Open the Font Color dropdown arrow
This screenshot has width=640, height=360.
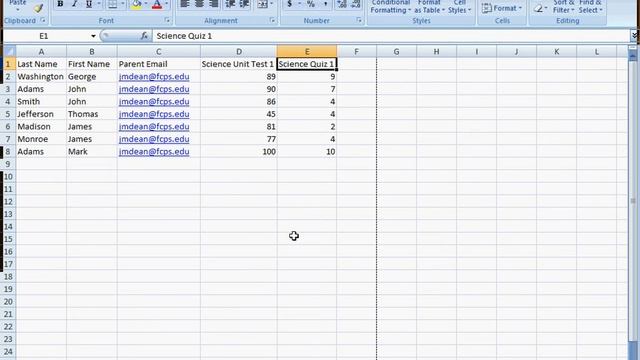coord(166,4)
